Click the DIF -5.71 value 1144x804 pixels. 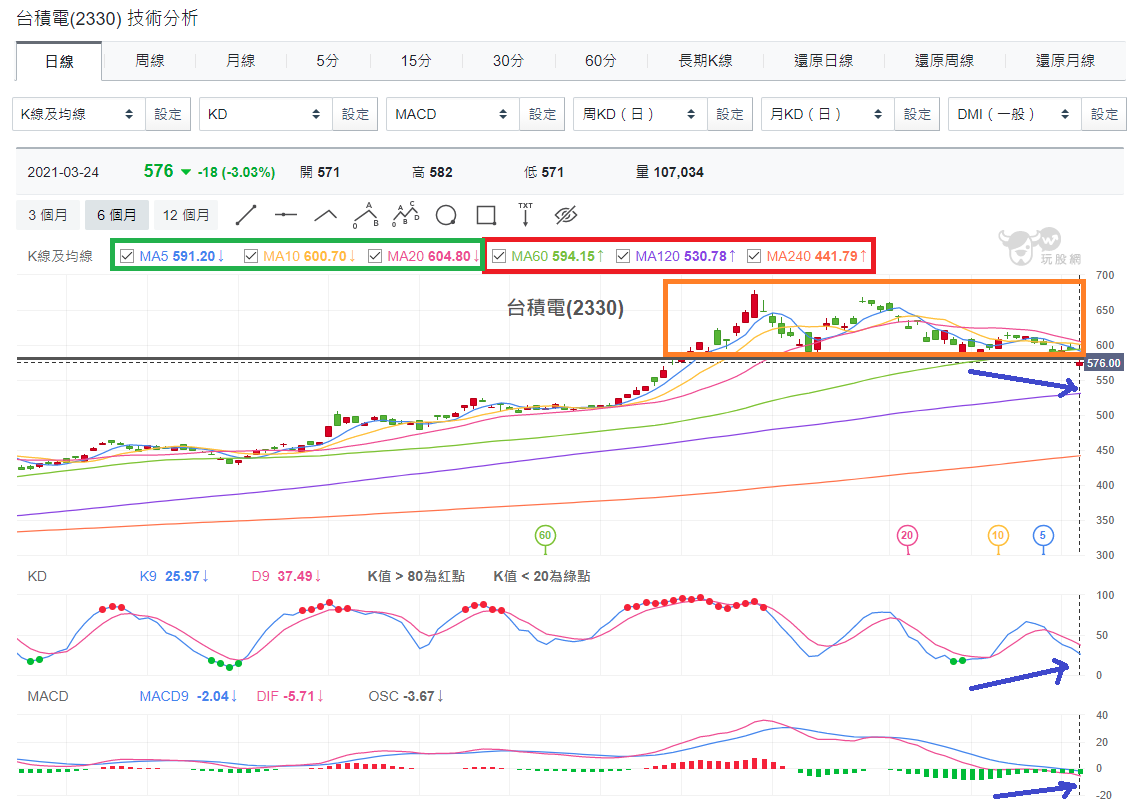click(290, 697)
